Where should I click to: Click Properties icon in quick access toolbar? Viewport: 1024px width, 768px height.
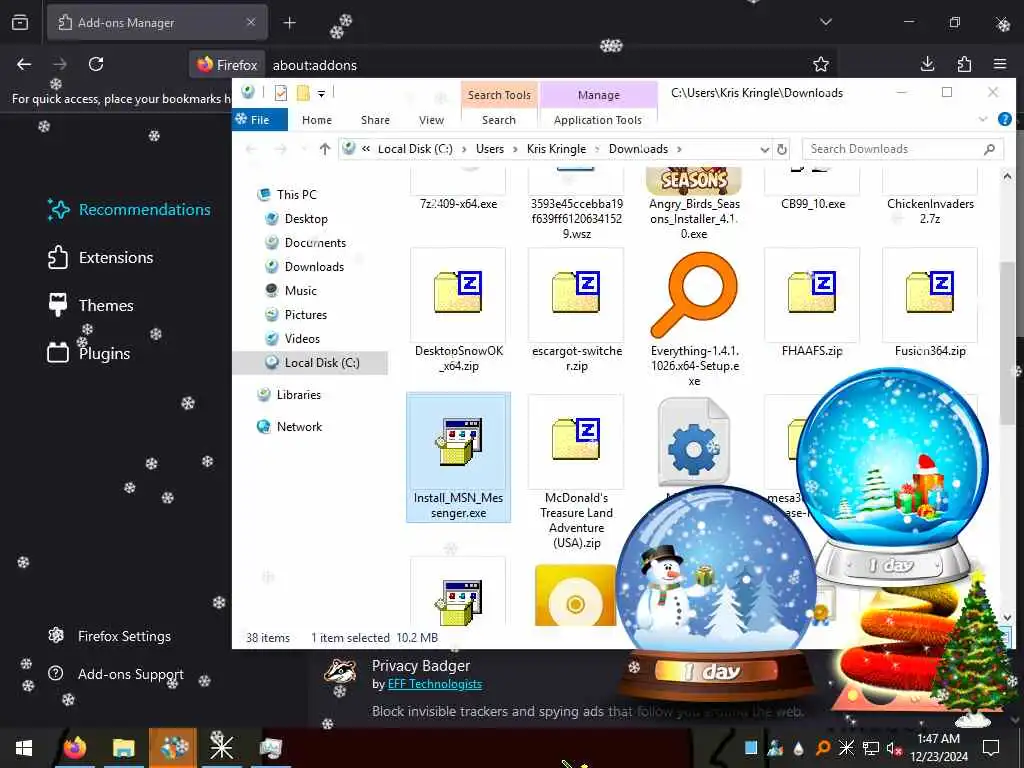[281, 93]
